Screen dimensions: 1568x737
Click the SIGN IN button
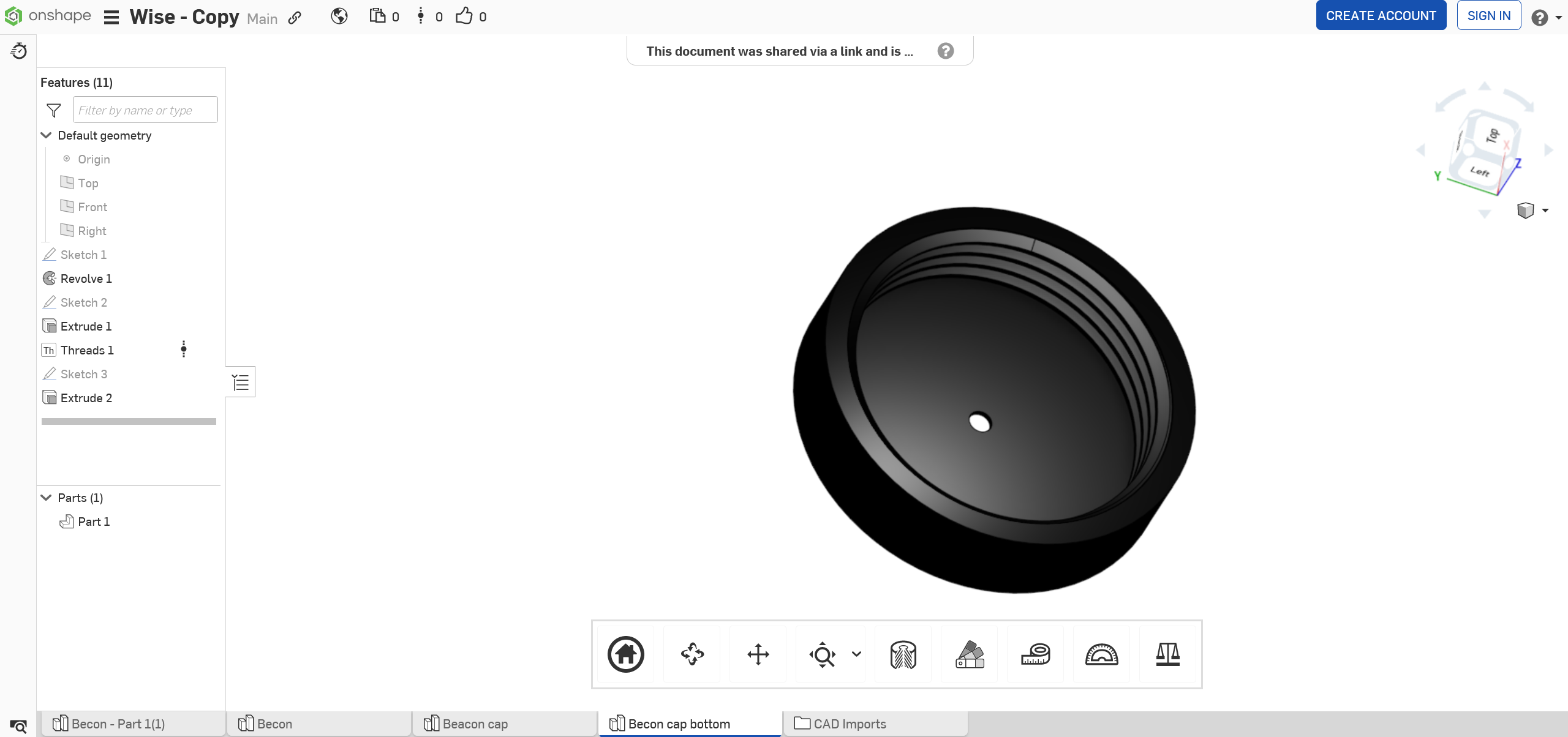[x=1488, y=16]
